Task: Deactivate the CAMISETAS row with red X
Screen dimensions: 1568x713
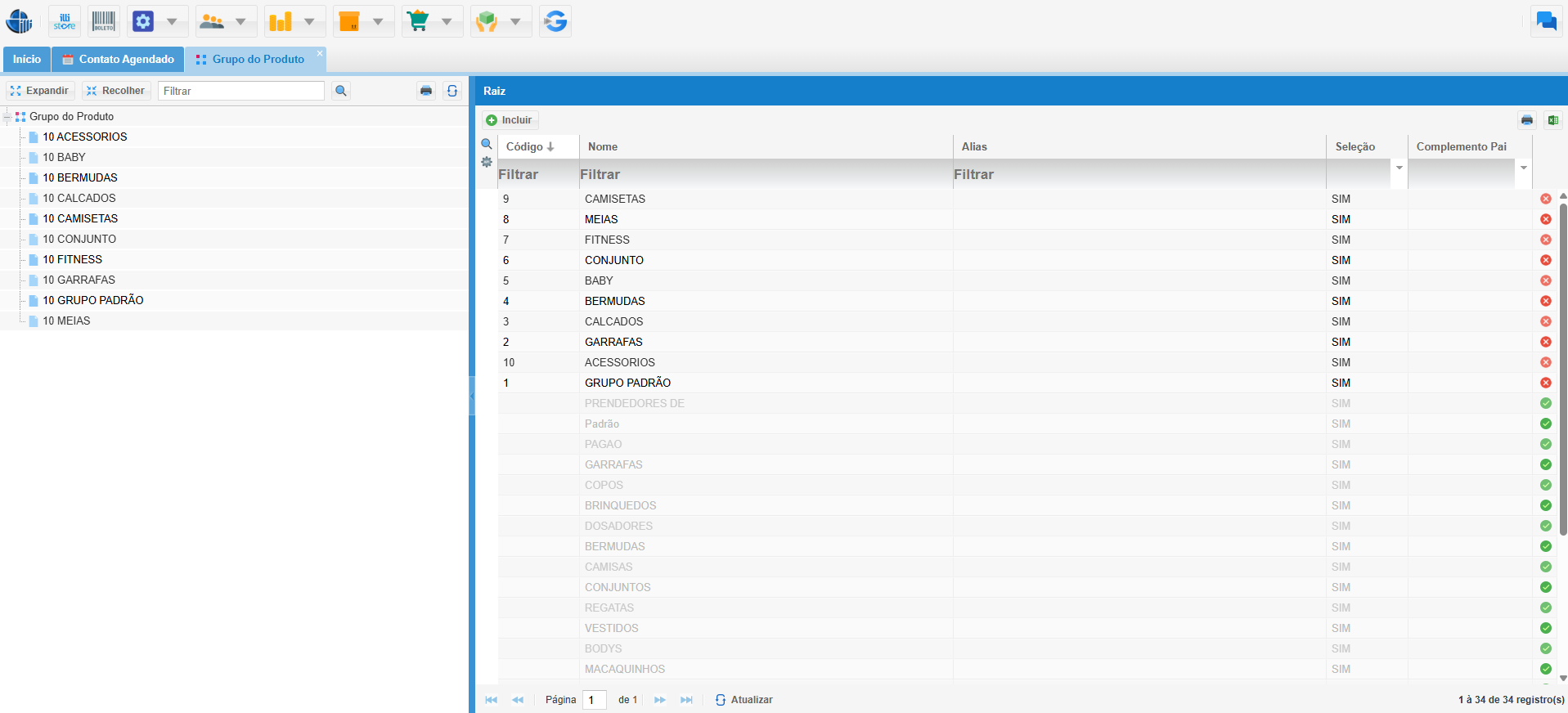Action: coord(1545,199)
